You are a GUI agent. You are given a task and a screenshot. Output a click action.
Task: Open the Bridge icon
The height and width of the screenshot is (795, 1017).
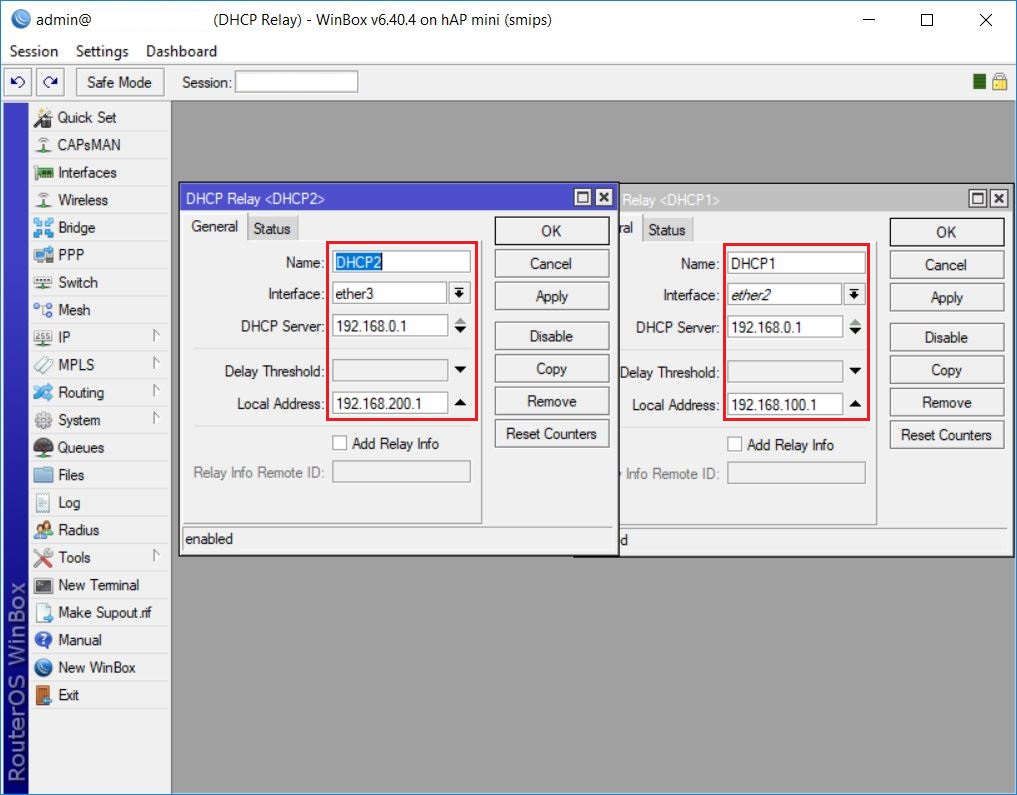(43, 228)
